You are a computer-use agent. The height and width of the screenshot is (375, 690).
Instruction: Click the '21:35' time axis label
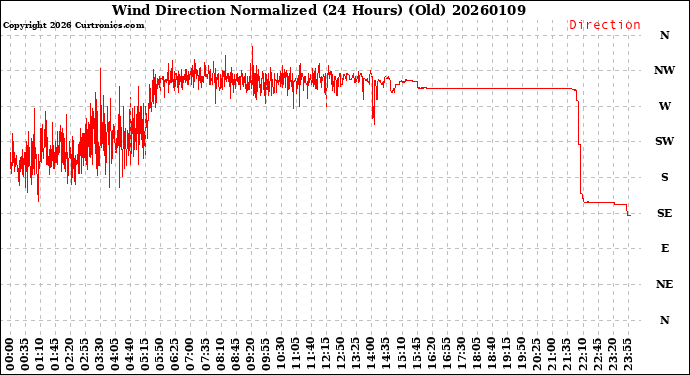(x=567, y=354)
